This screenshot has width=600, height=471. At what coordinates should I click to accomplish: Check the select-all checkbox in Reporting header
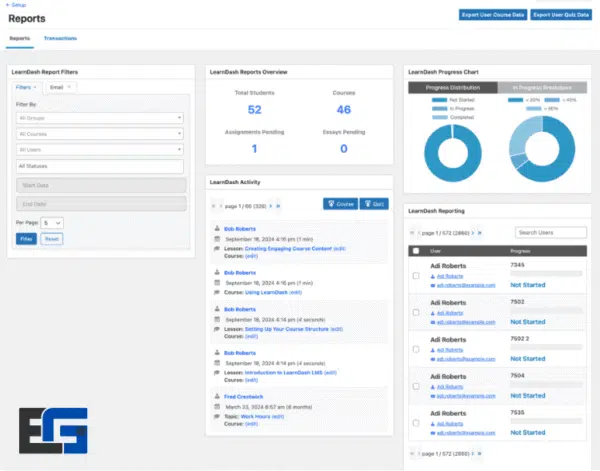416,251
